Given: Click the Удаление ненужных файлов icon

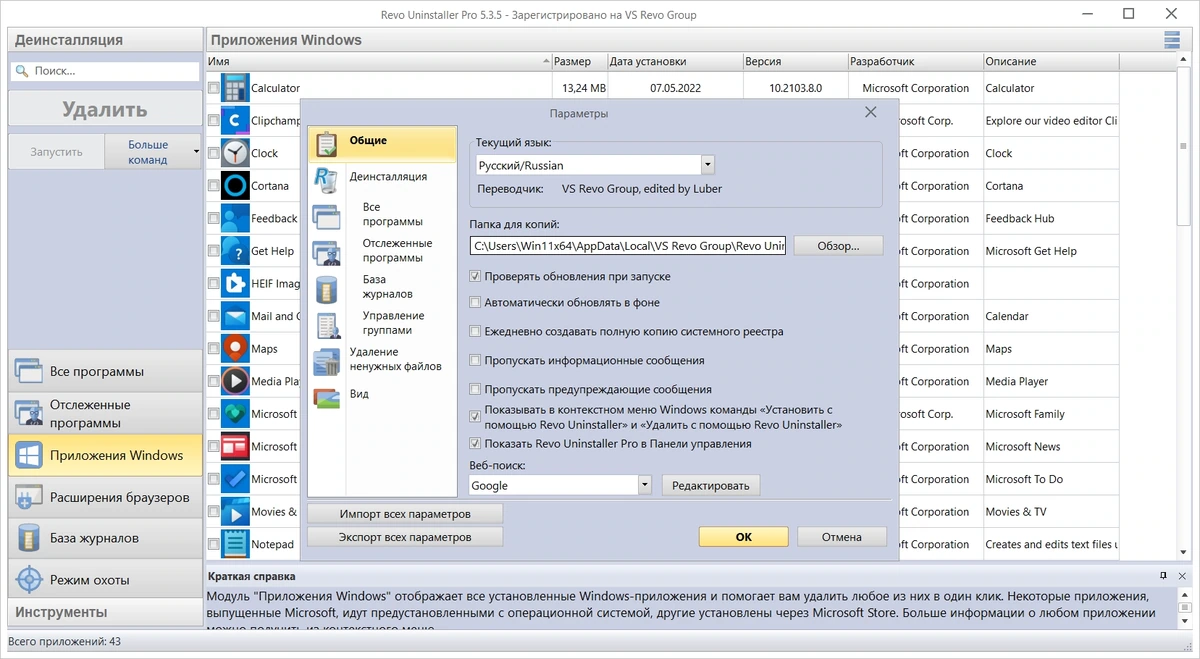Looking at the screenshot, I should [x=326, y=362].
